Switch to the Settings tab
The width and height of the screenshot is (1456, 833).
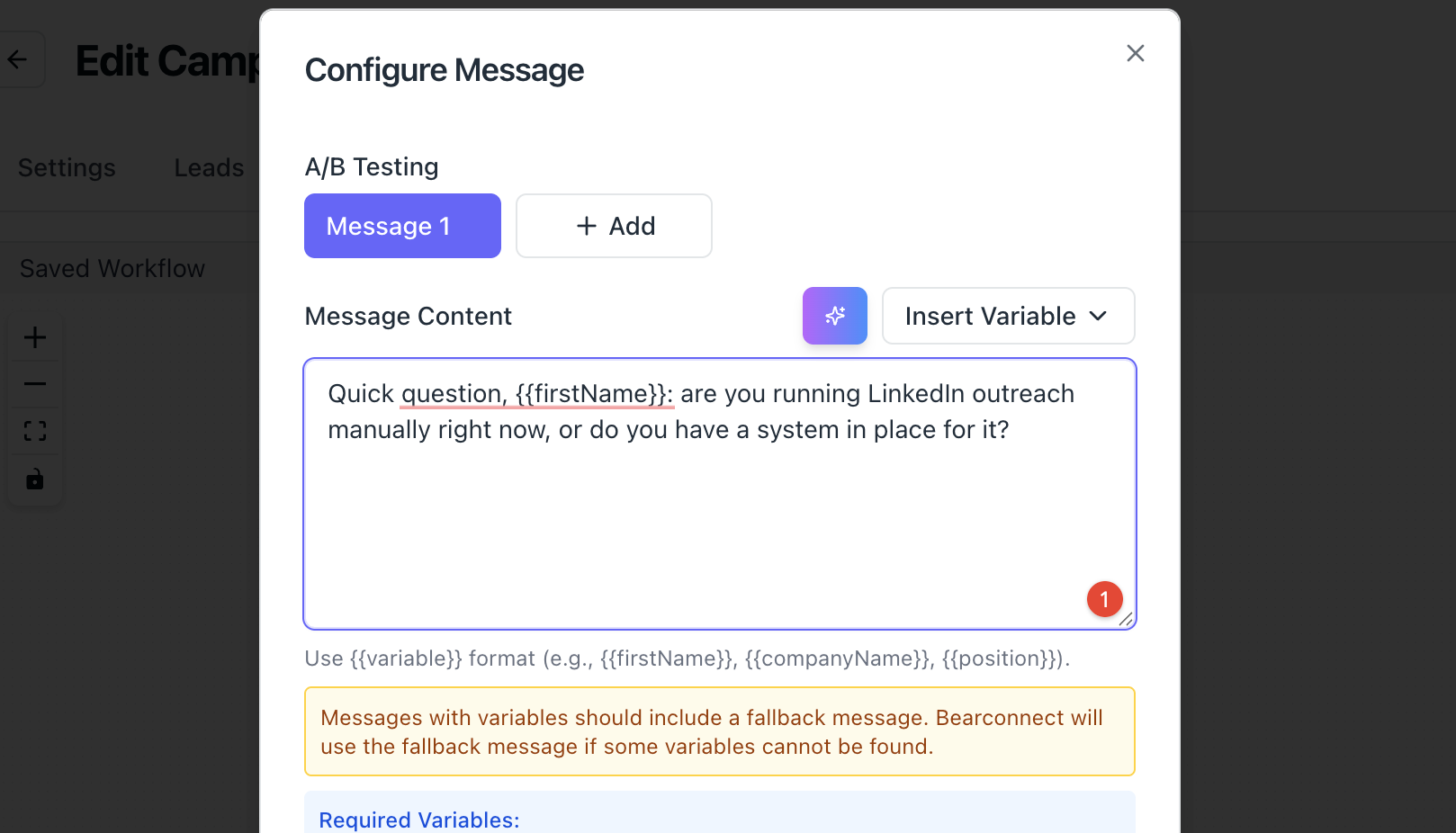pos(67,168)
